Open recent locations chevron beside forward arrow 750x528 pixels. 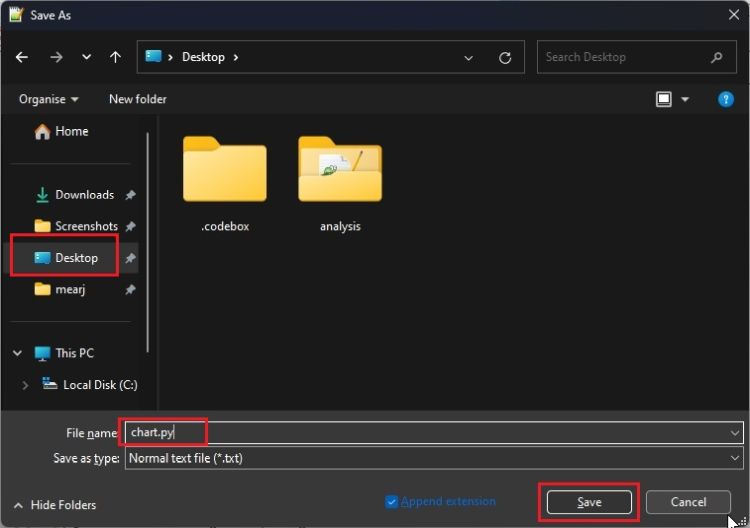coord(86,57)
